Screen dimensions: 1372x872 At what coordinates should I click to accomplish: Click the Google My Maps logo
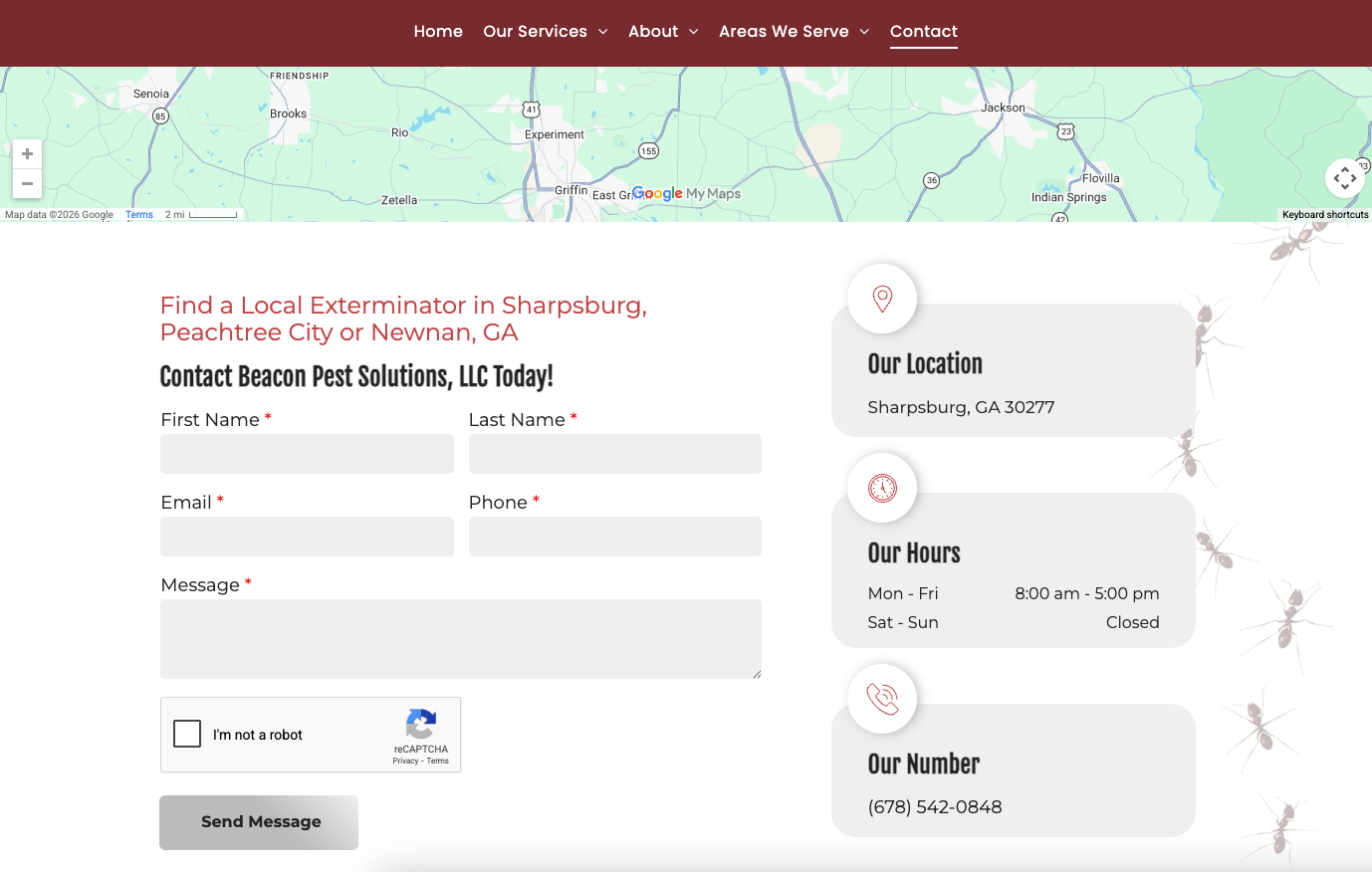pos(687,193)
